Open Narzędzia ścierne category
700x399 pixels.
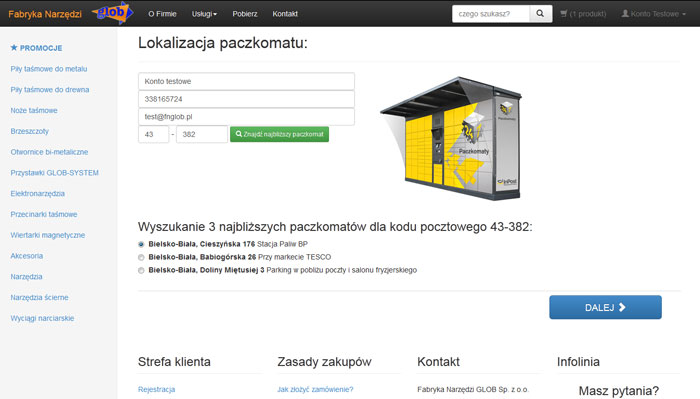39,297
